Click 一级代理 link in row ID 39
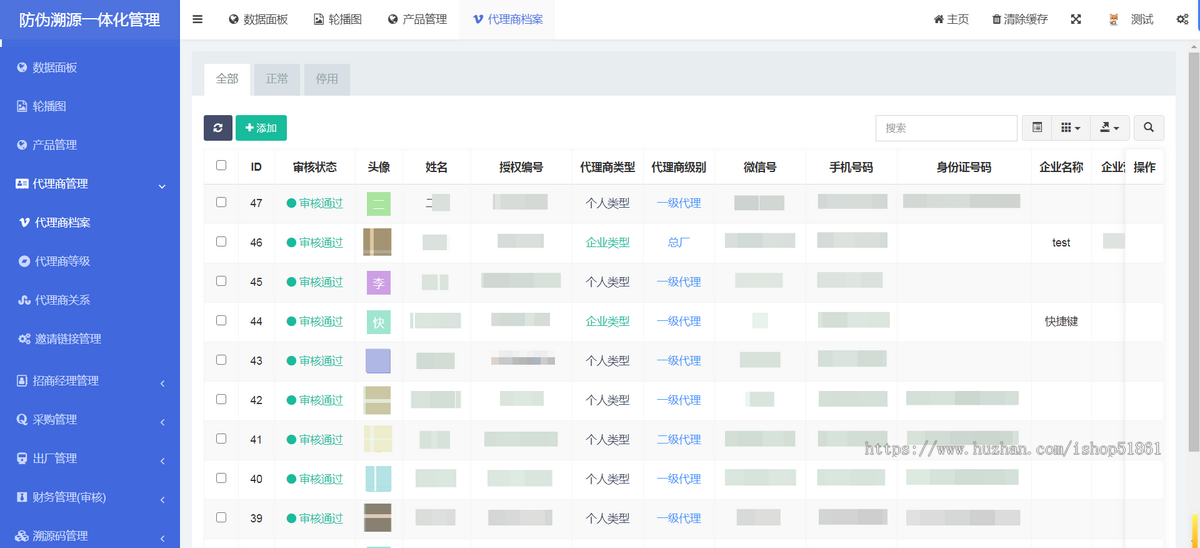The image size is (1200, 548). [x=679, y=518]
